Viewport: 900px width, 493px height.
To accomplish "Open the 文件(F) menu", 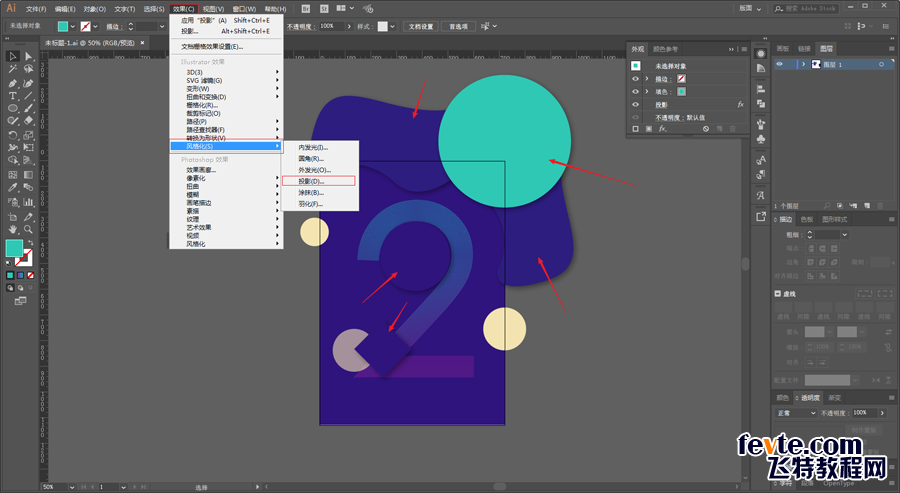I will [36, 9].
